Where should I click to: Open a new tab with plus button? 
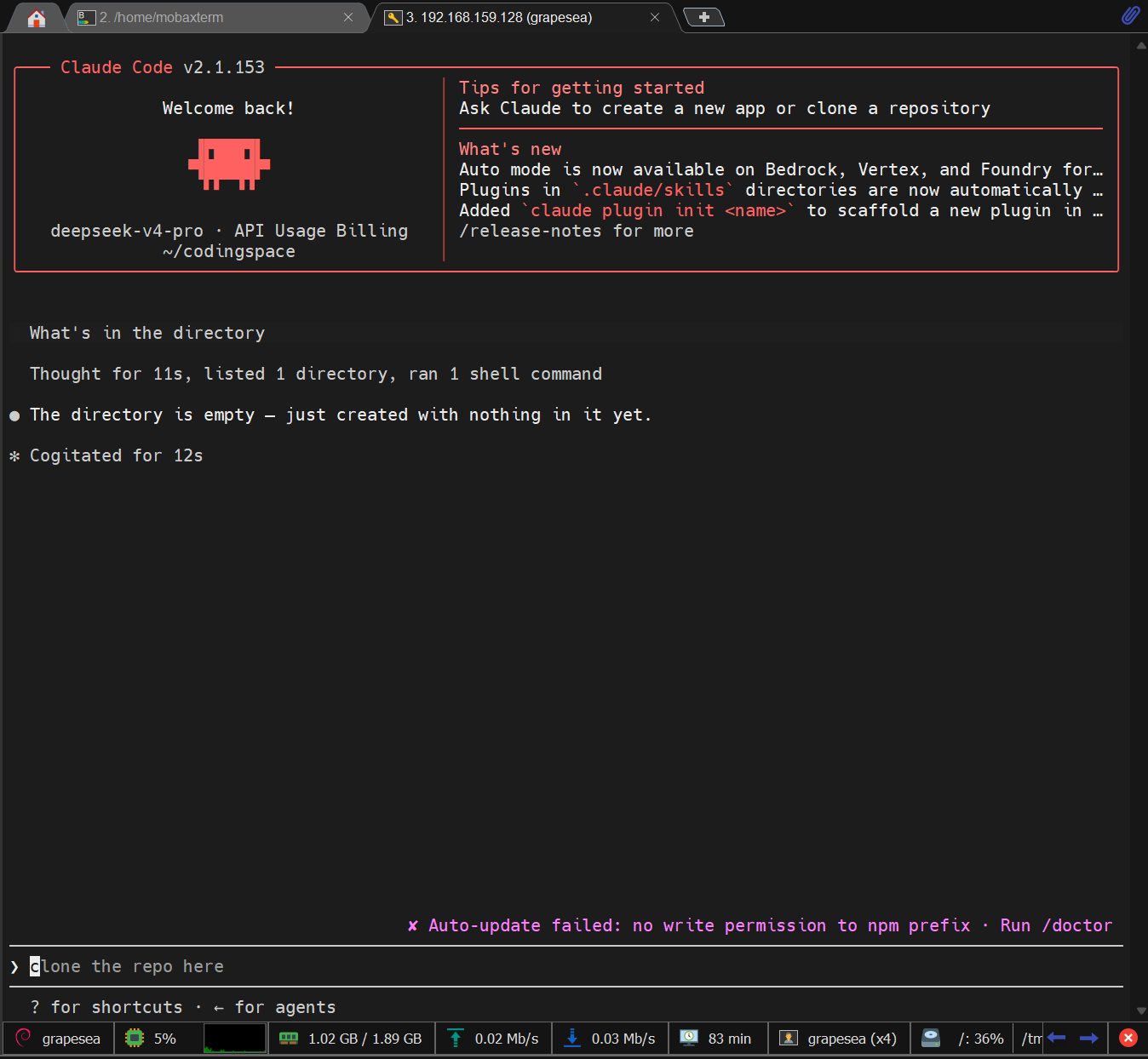pyautogui.click(x=703, y=17)
